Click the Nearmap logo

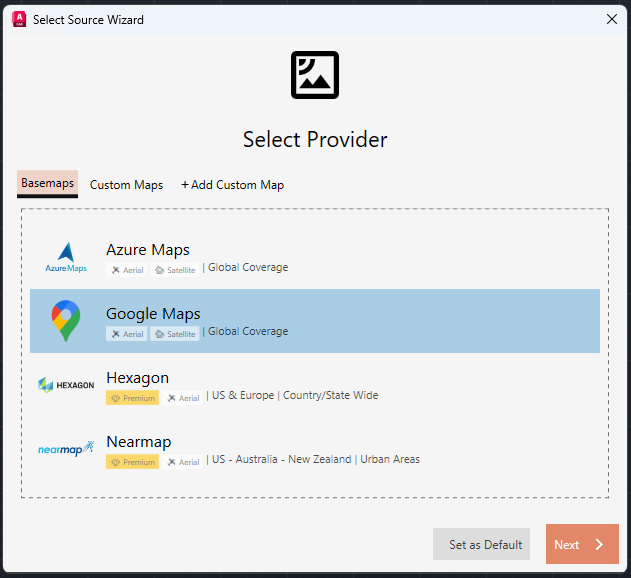click(66, 448)
